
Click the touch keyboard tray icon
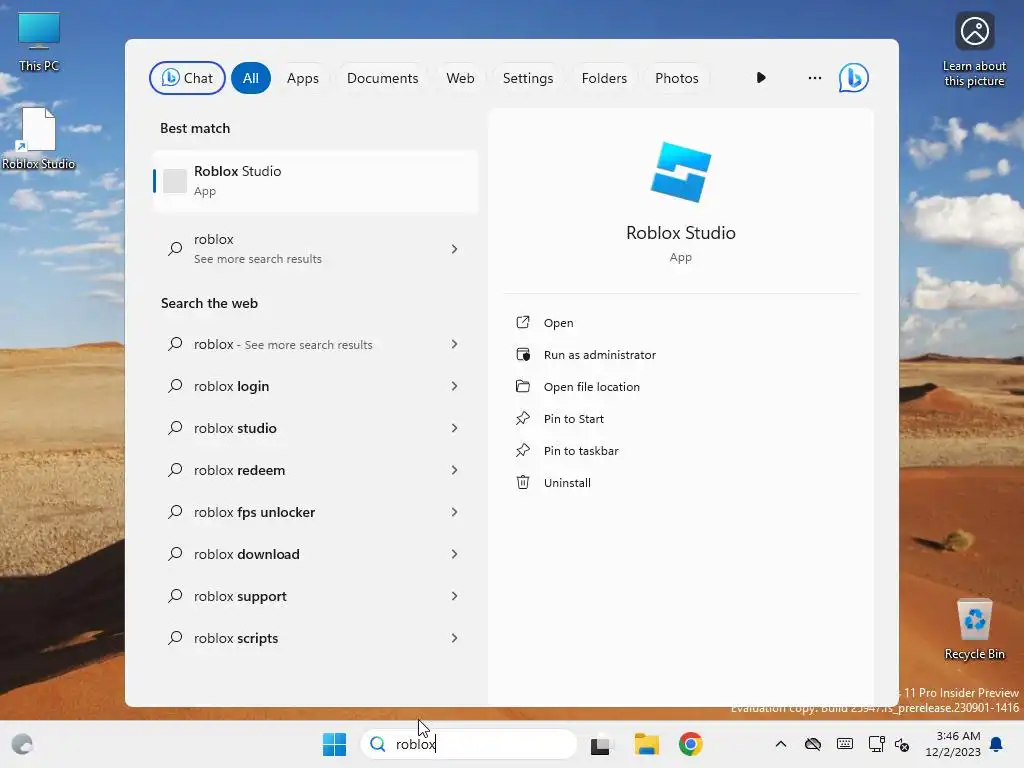coord(844,744)
